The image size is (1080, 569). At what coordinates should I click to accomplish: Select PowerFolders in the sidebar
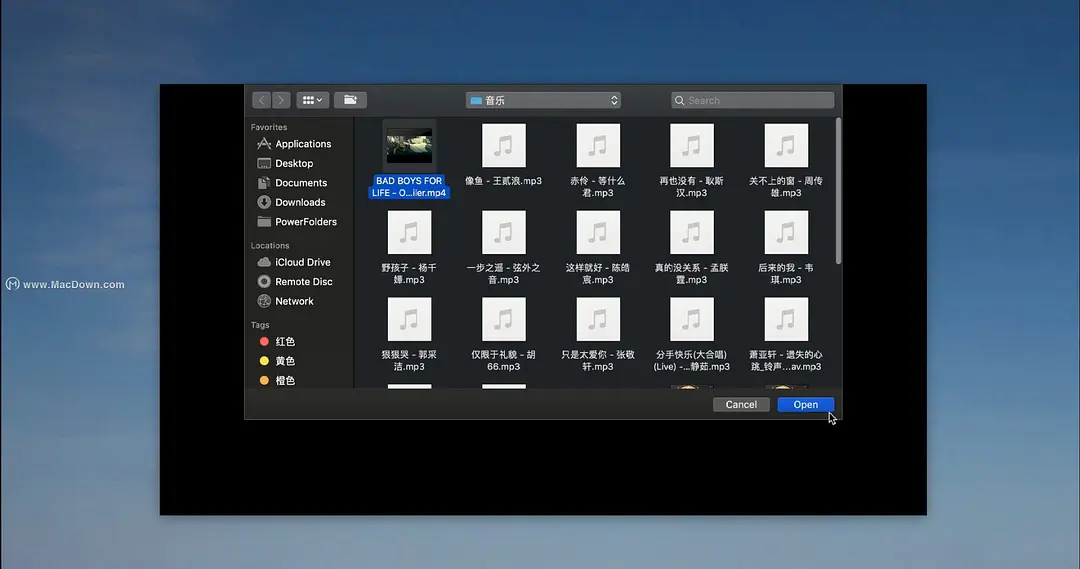297,222
